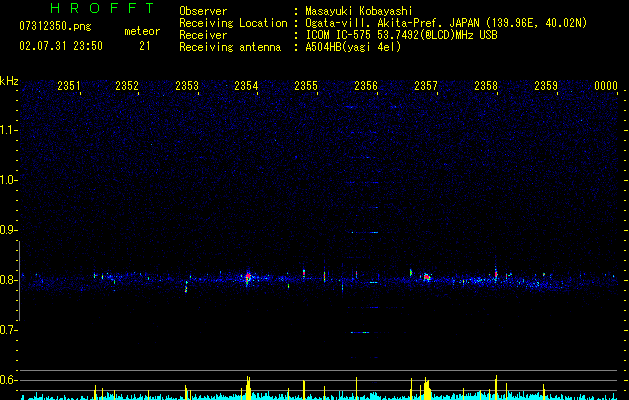Click the 0.7 kHz axis label
629x400 pixels.
pos(8,330)
